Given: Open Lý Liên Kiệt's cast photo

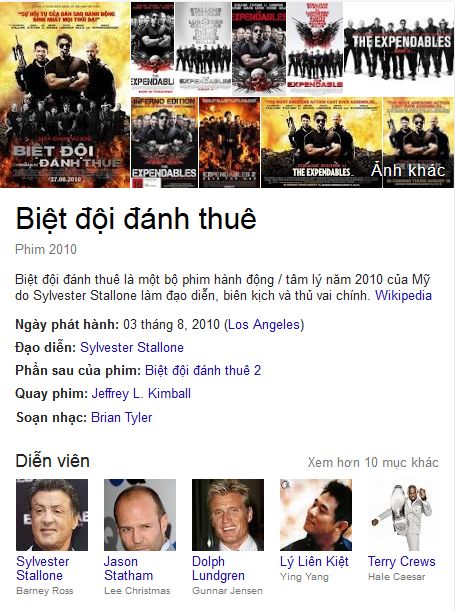Looking at the screenshot, I should 316,515.
